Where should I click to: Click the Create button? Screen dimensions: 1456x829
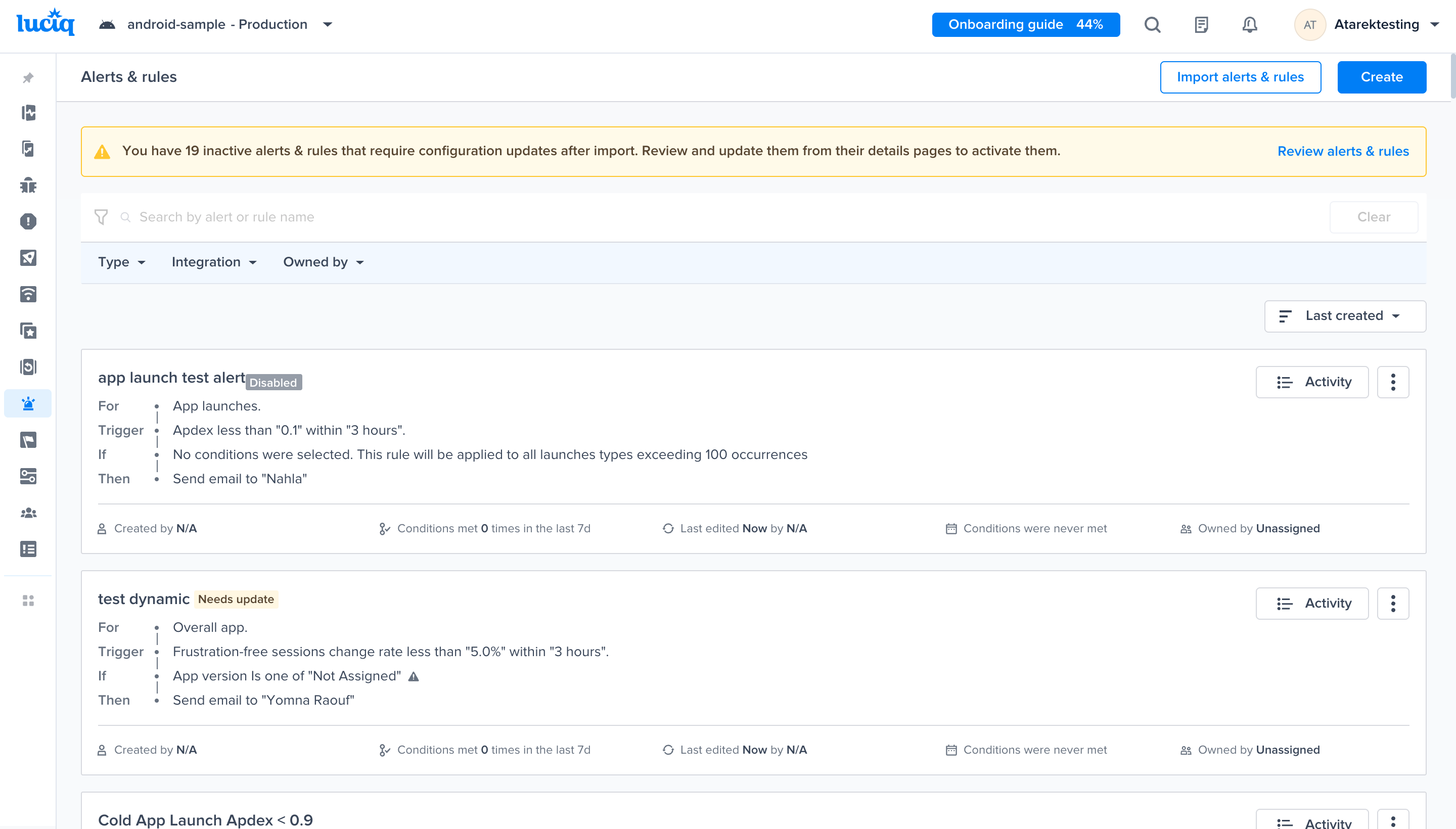click(1381, 77)
